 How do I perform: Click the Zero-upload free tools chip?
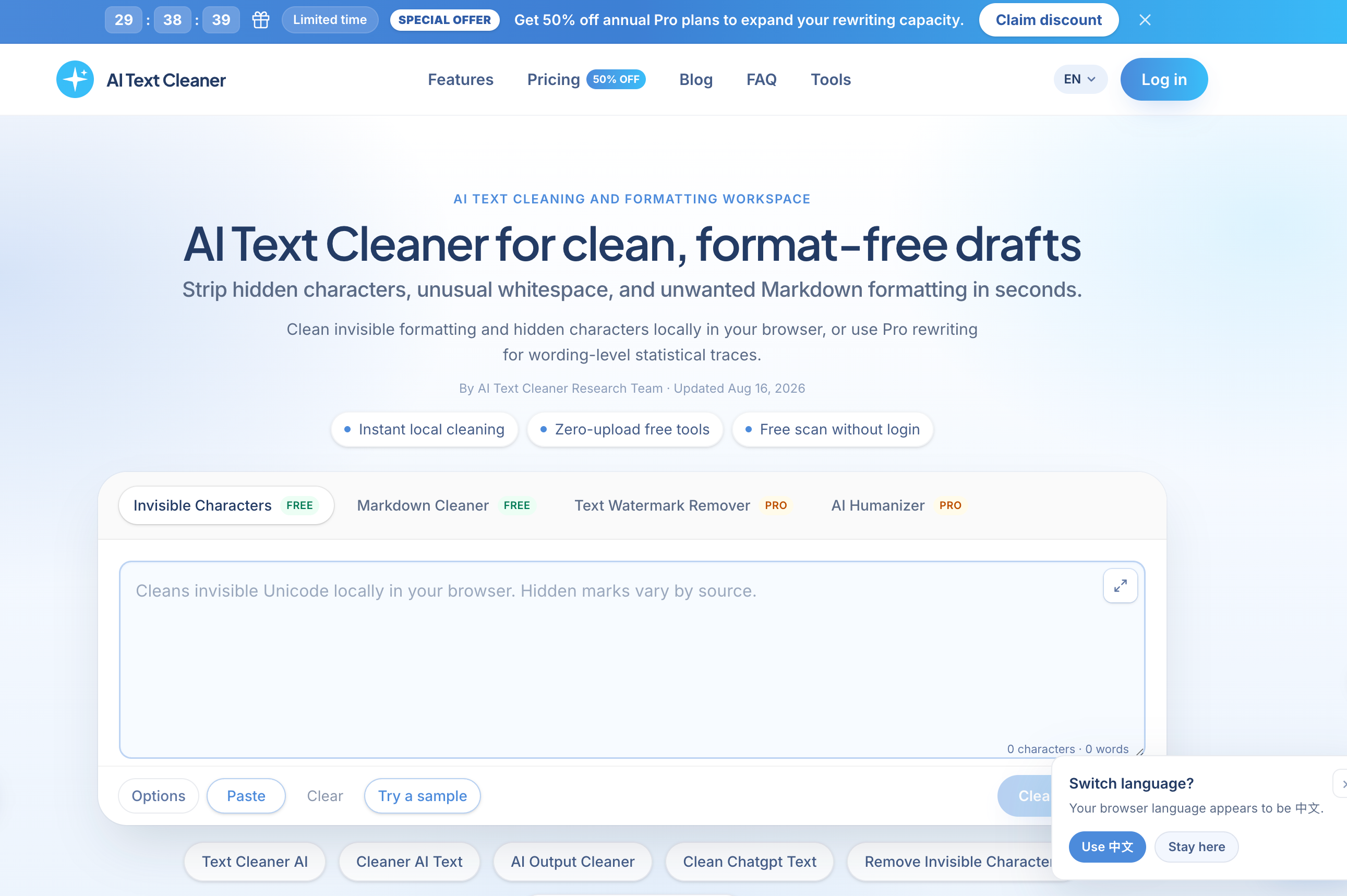point(624,429)
